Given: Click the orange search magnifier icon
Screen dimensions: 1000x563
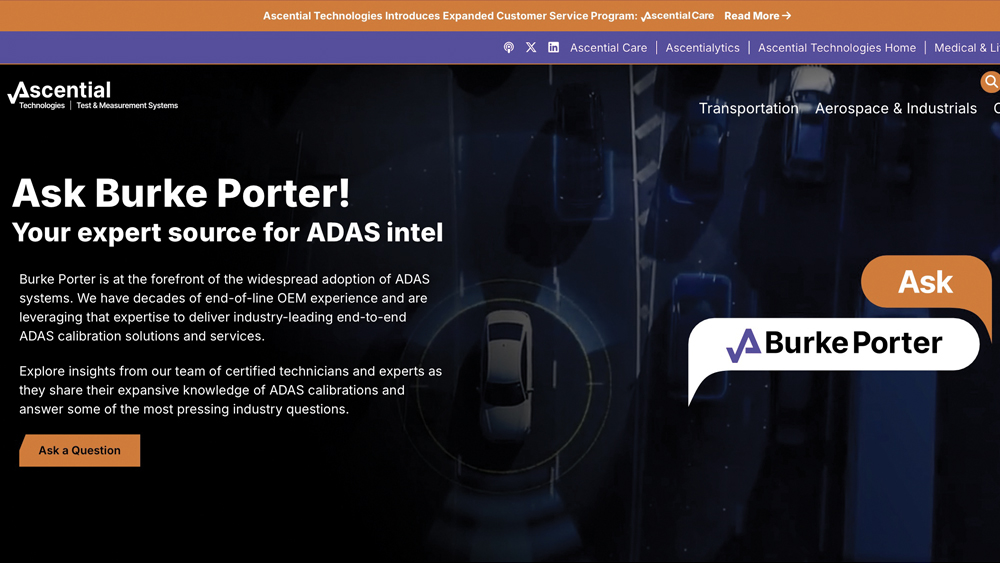Looking at the screenshot, I should tap(990, 82).
